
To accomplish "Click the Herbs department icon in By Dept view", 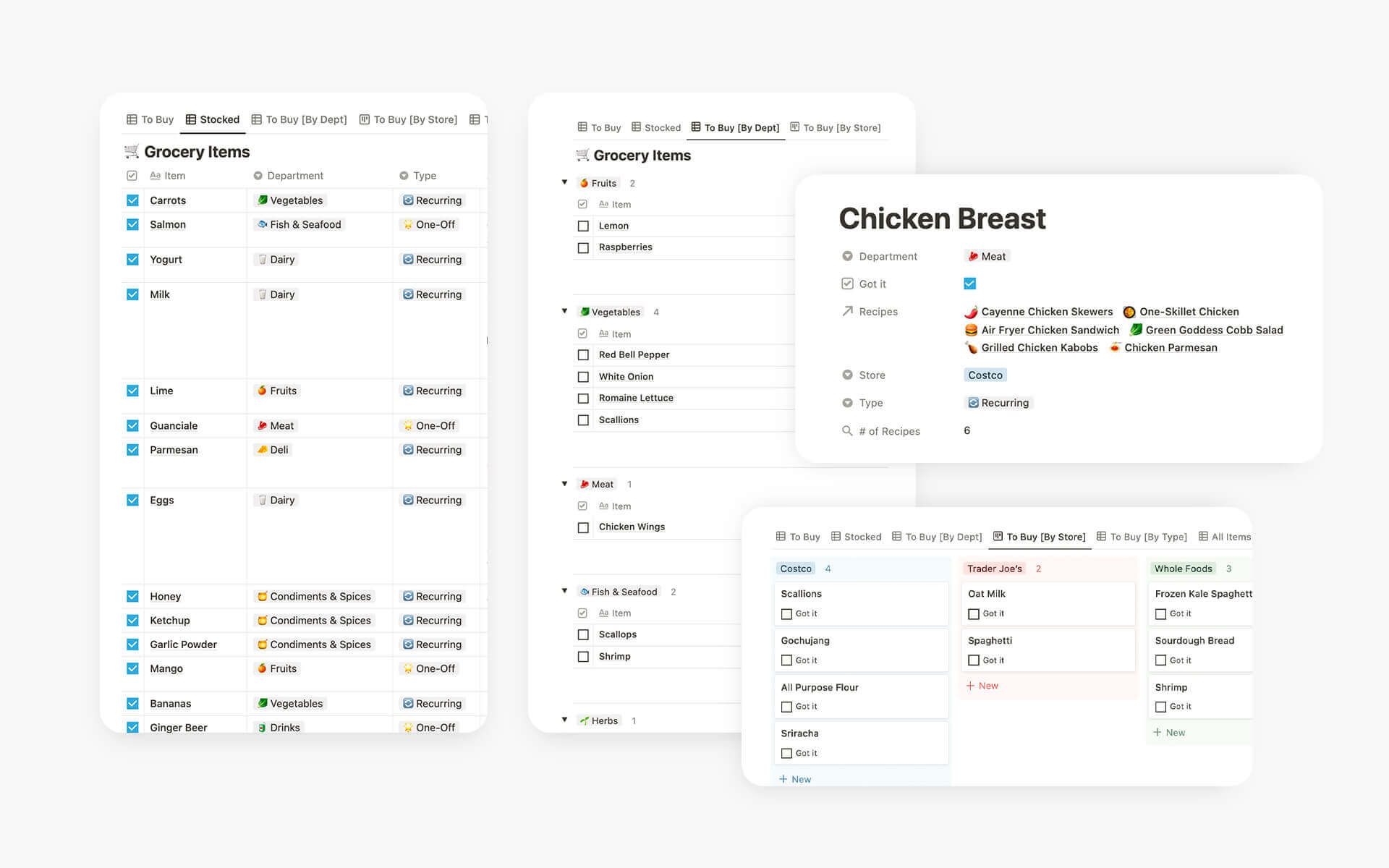I will (585, 720).
